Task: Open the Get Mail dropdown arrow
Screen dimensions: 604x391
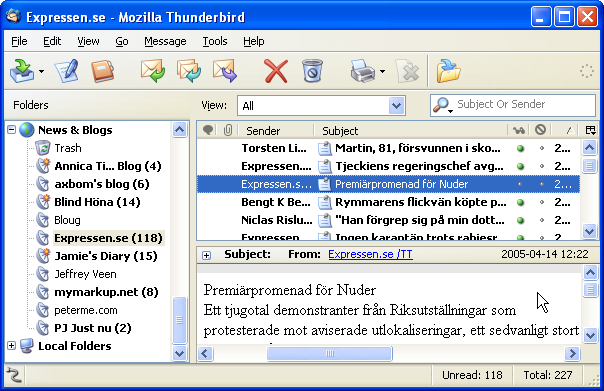Action: point(41,71)
